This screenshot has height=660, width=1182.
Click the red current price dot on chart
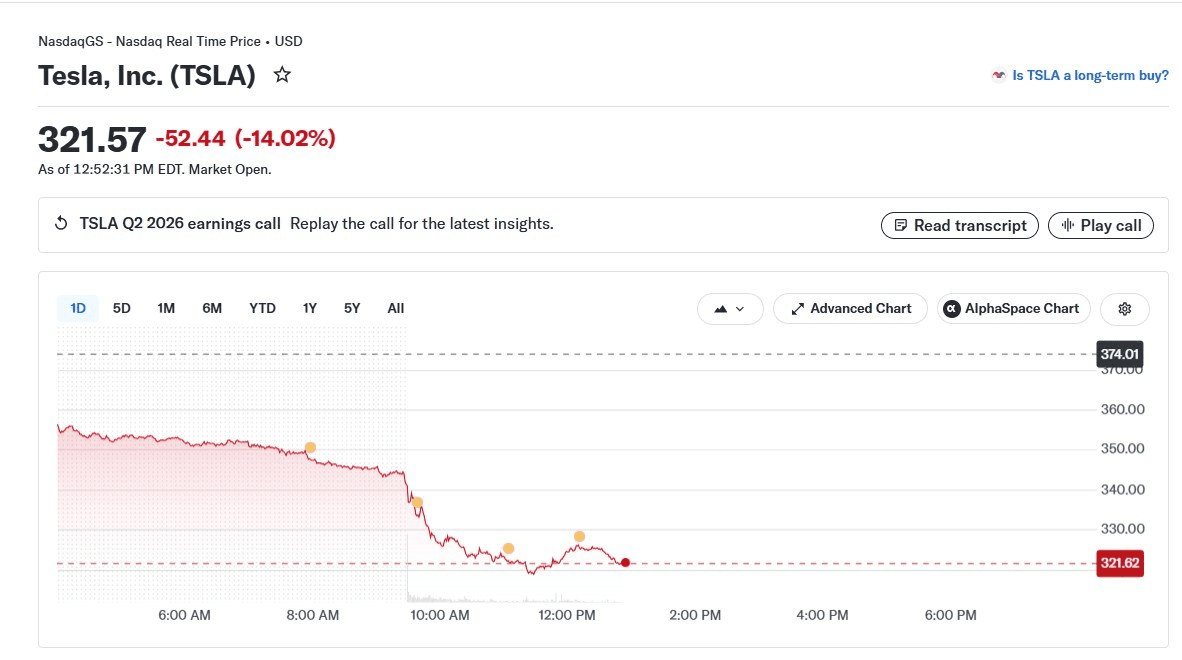[x=625, y=563]
